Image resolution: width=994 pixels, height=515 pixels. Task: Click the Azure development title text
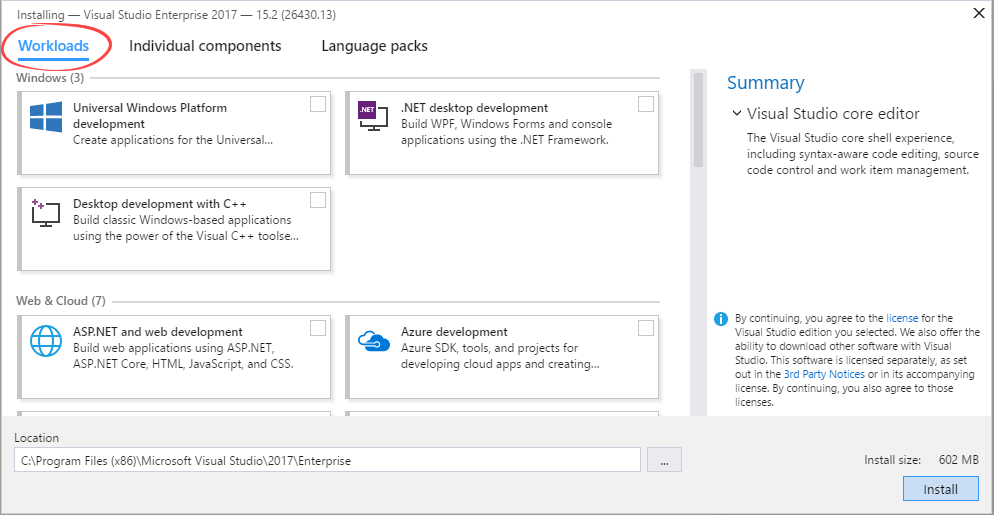[x=454, y=332]
